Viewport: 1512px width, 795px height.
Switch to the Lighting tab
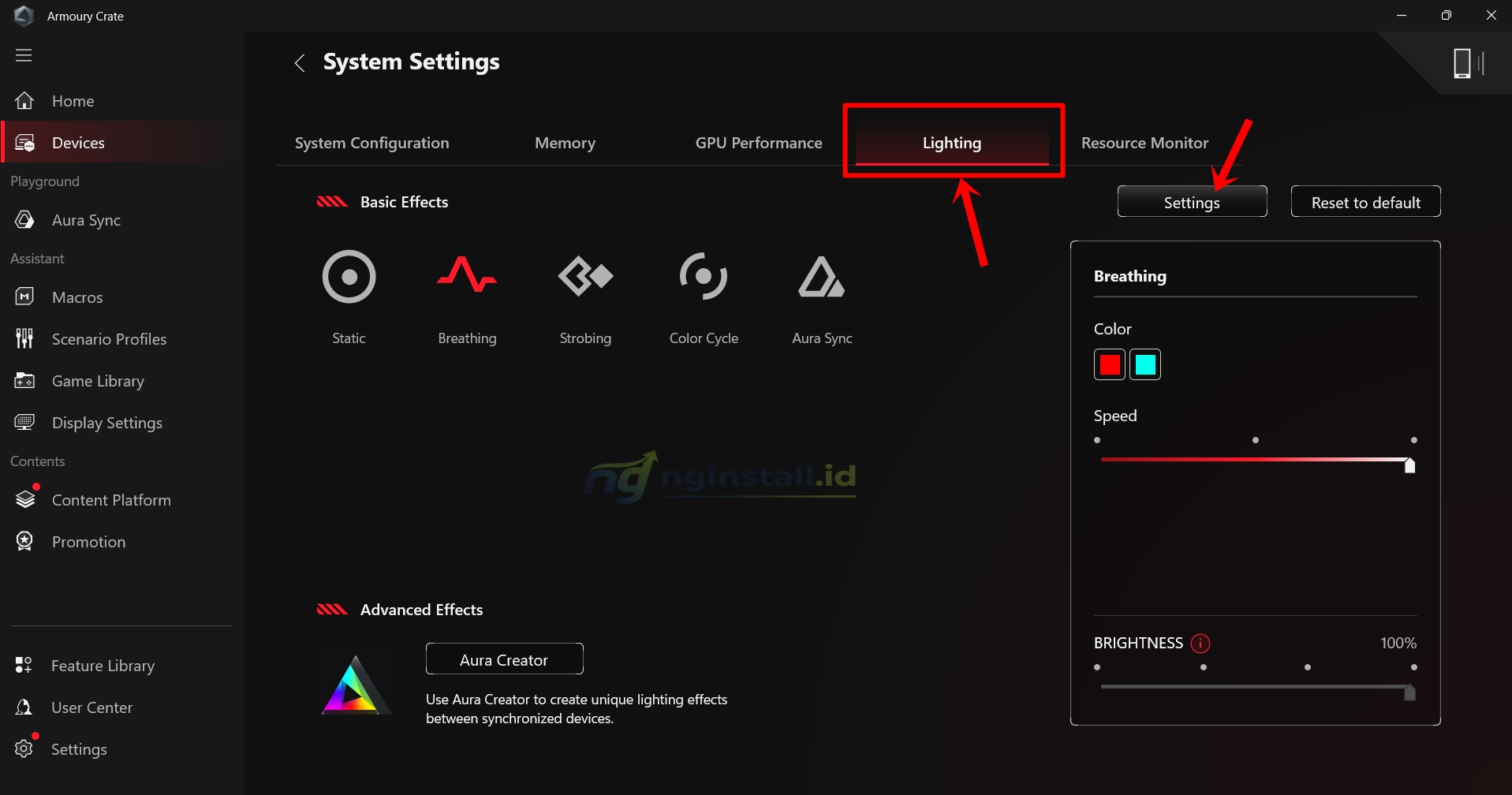coord(952,143)
